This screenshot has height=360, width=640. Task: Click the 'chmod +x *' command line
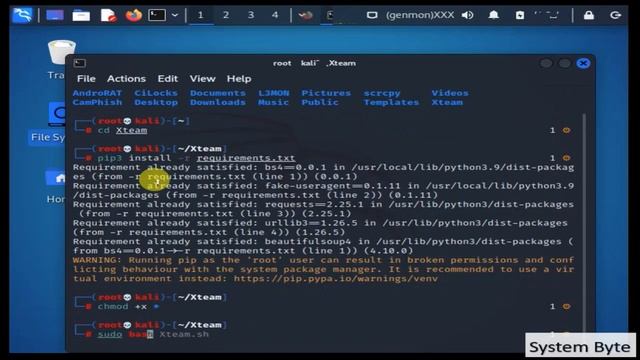click(x=128, y=307)
